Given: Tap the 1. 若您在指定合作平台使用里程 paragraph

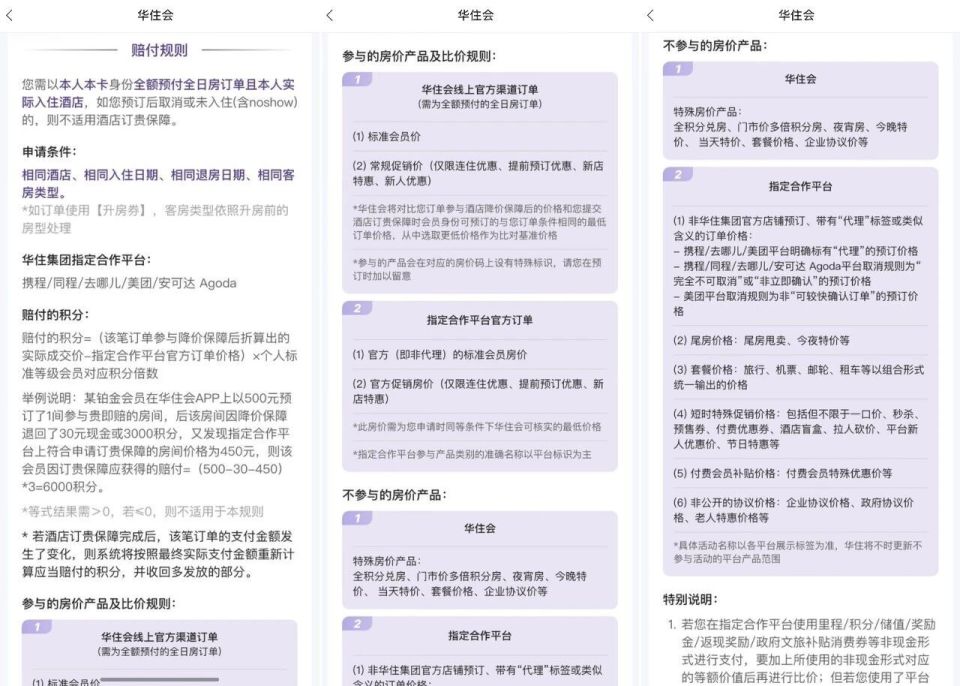Looking at the screenshot, I should 802,651.
